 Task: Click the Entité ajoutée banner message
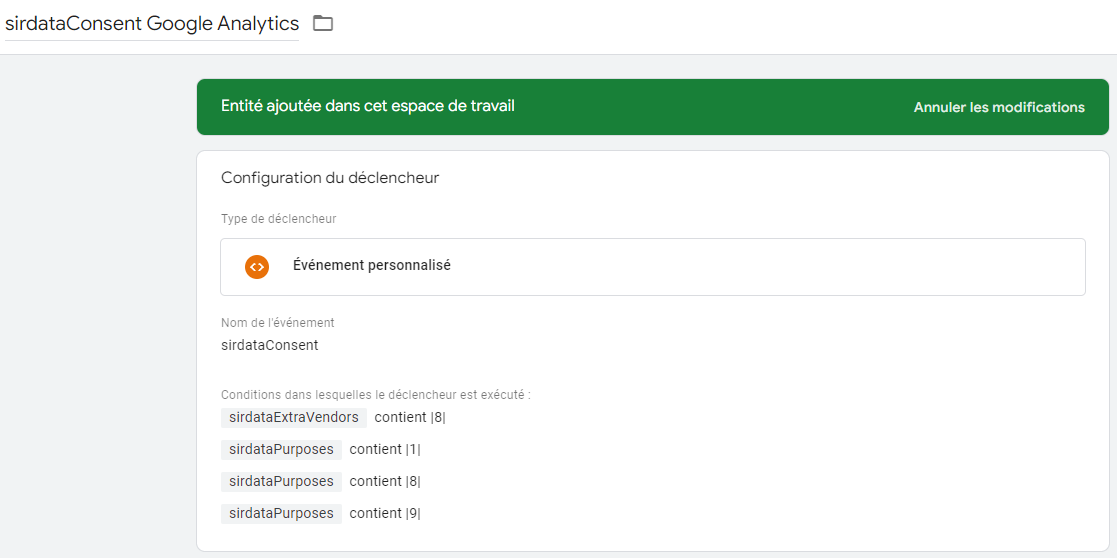click(367, 106)
